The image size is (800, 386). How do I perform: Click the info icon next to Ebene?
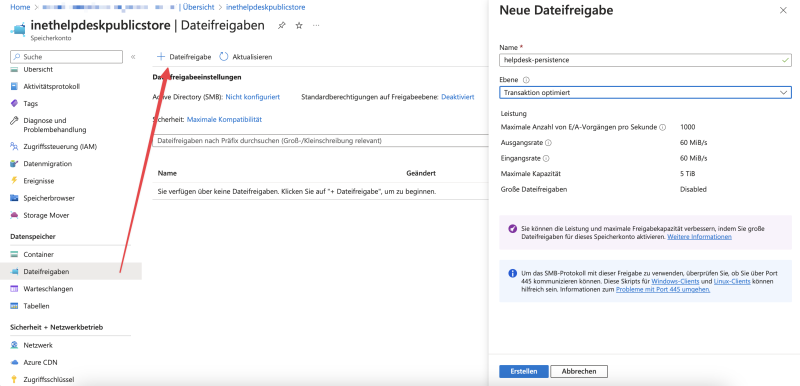(x=527, y=80)
